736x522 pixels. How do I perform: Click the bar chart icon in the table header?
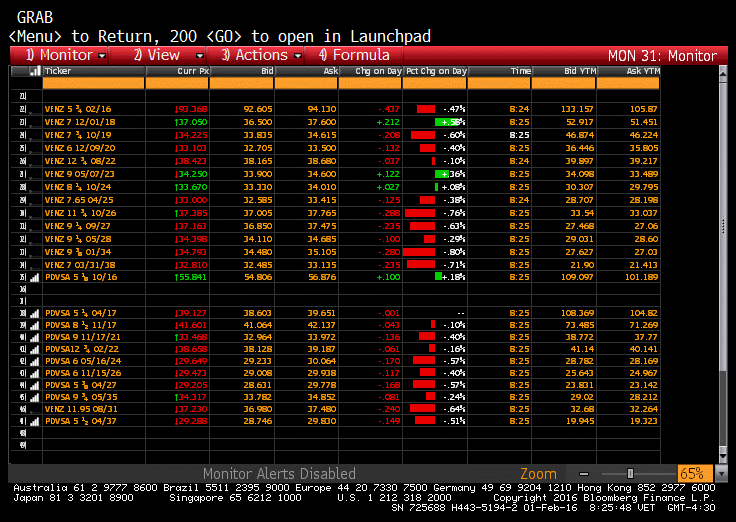pos(35,71)
